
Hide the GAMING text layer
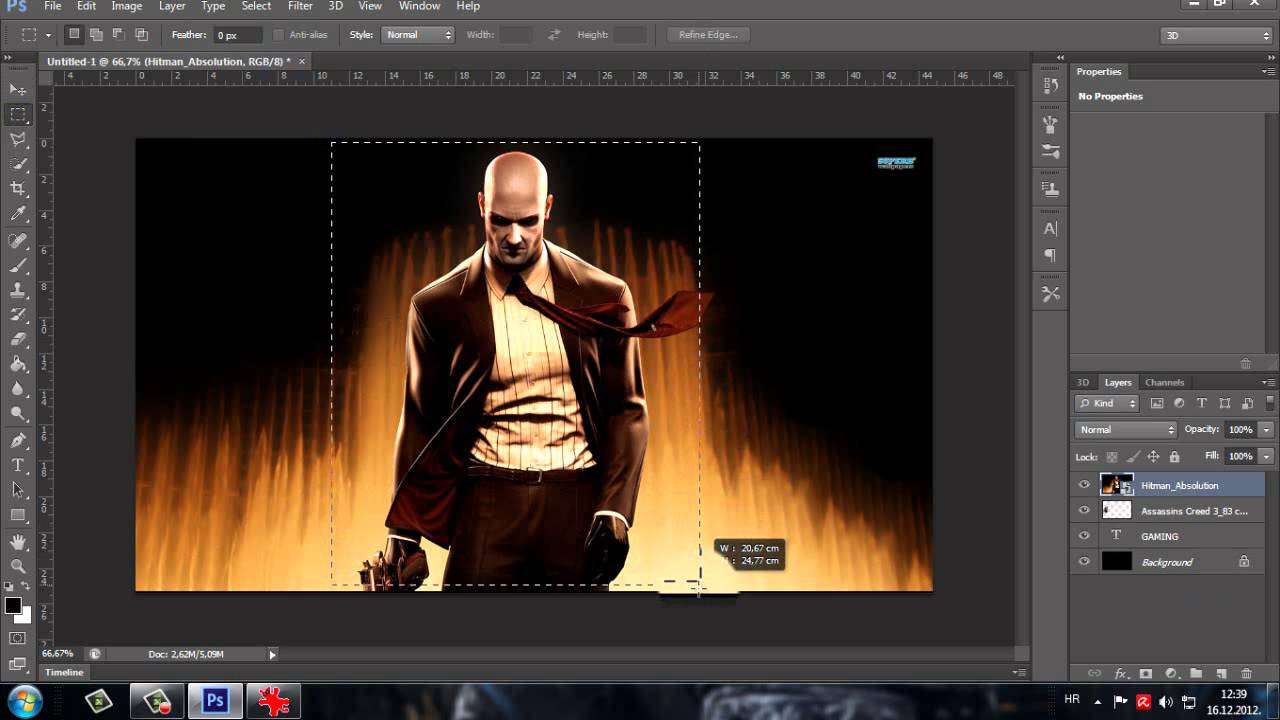pyautogui.click(x=1084, y=536)
